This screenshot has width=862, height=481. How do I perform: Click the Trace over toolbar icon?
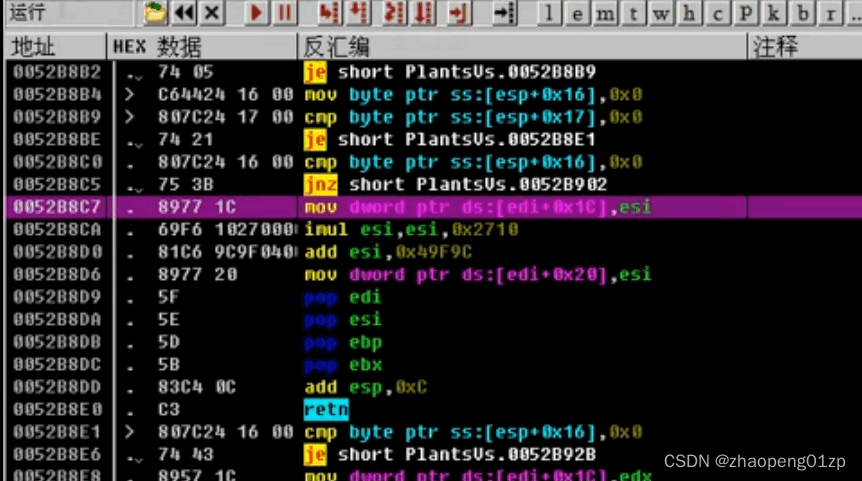(x=424, y=13)
